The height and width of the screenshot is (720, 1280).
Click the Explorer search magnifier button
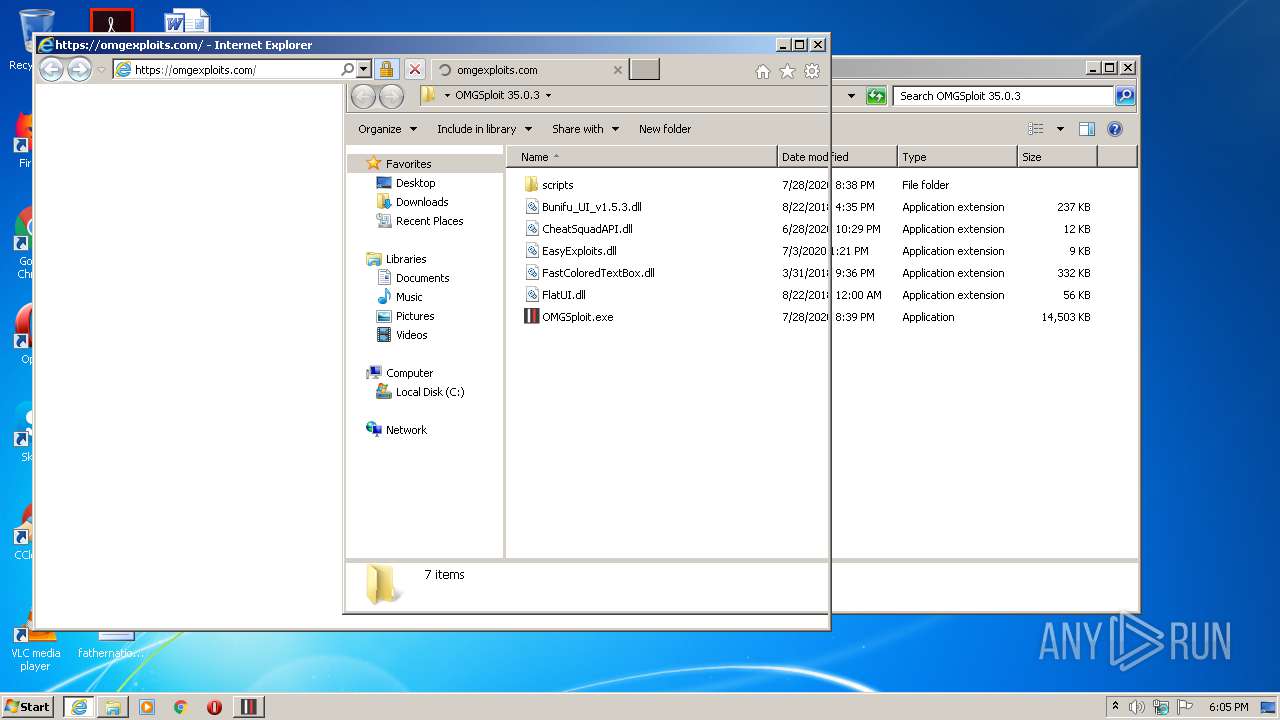coord(1125,96)
